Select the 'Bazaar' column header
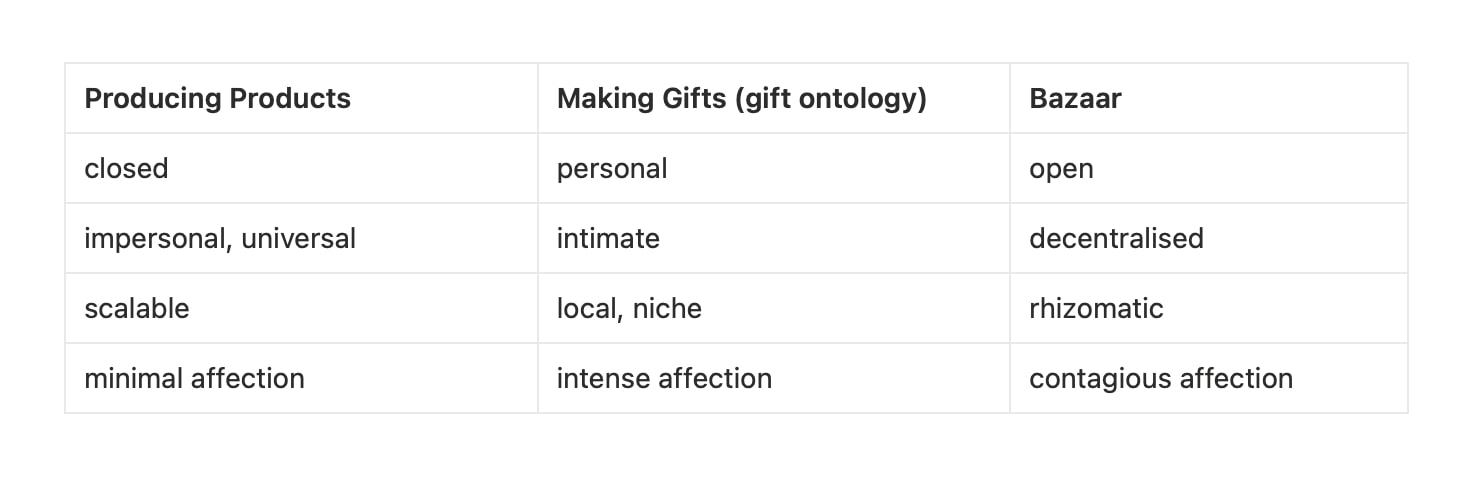Viewport: 1482px width, 490px height. 1075,99
